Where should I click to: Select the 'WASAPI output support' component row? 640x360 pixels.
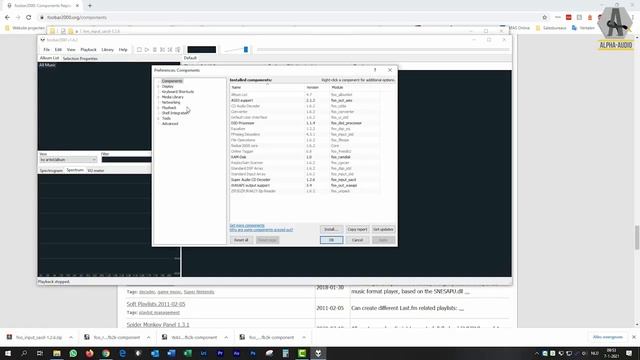click(x=305, y=185)
